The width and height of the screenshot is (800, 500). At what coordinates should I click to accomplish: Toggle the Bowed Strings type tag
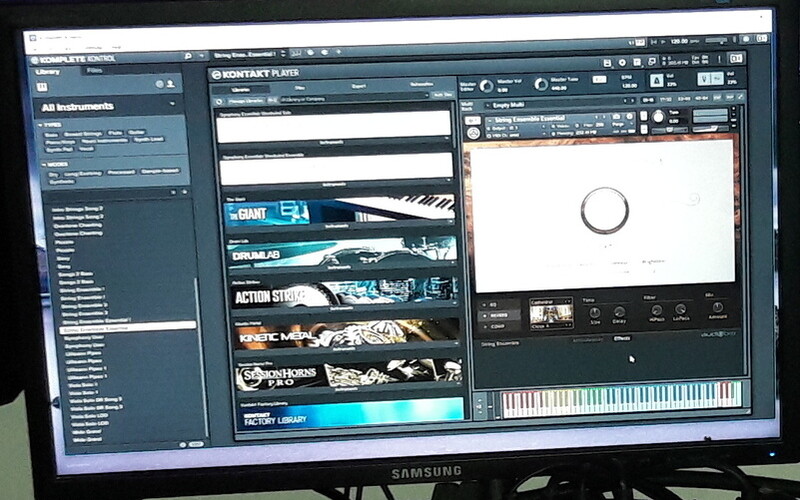83,134
